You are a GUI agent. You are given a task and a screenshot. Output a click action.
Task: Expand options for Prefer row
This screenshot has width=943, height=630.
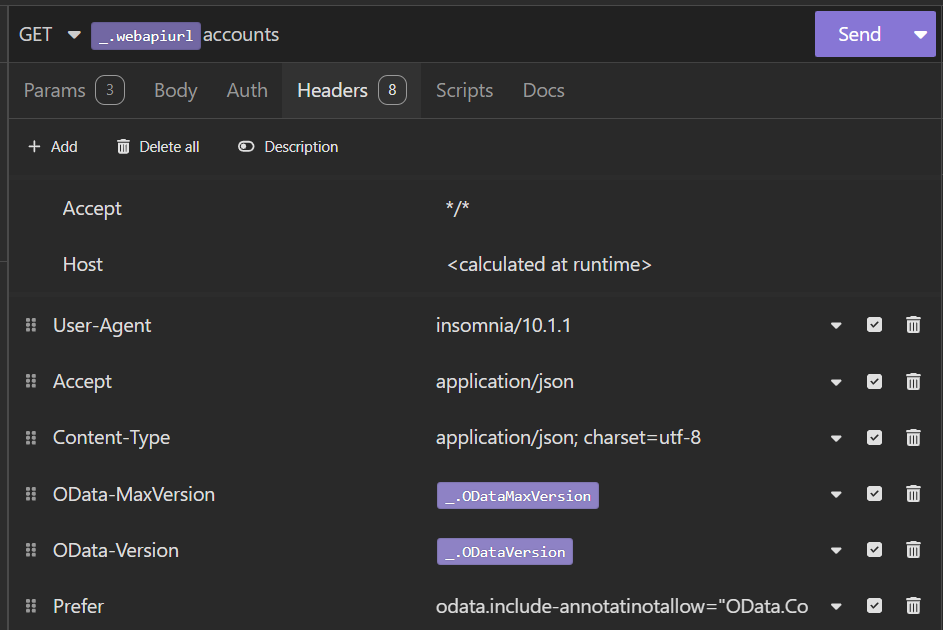pos(836,607)
